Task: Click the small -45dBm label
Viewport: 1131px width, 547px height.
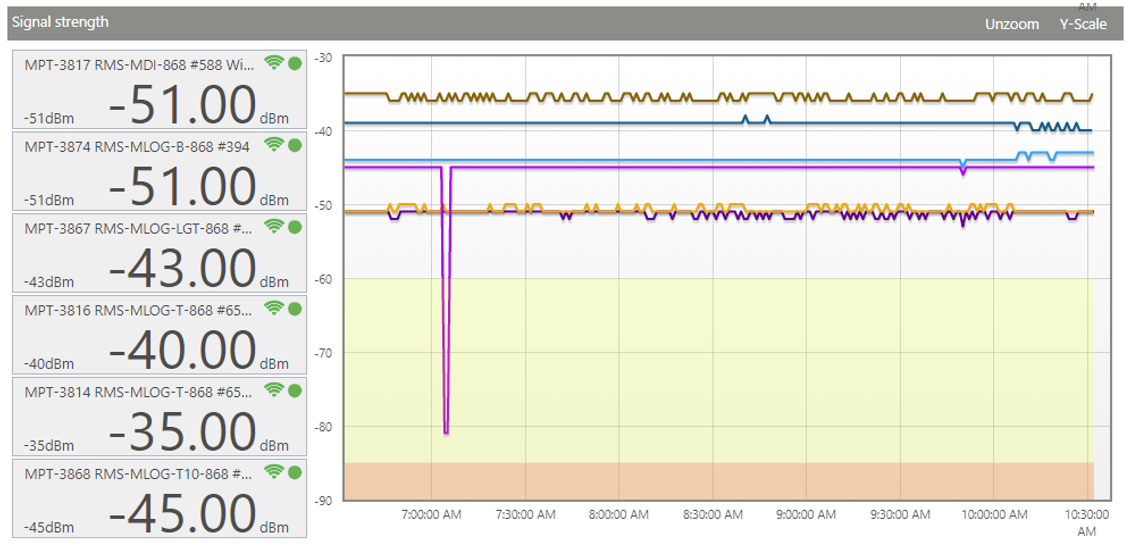Action: [x=49, y=527]
